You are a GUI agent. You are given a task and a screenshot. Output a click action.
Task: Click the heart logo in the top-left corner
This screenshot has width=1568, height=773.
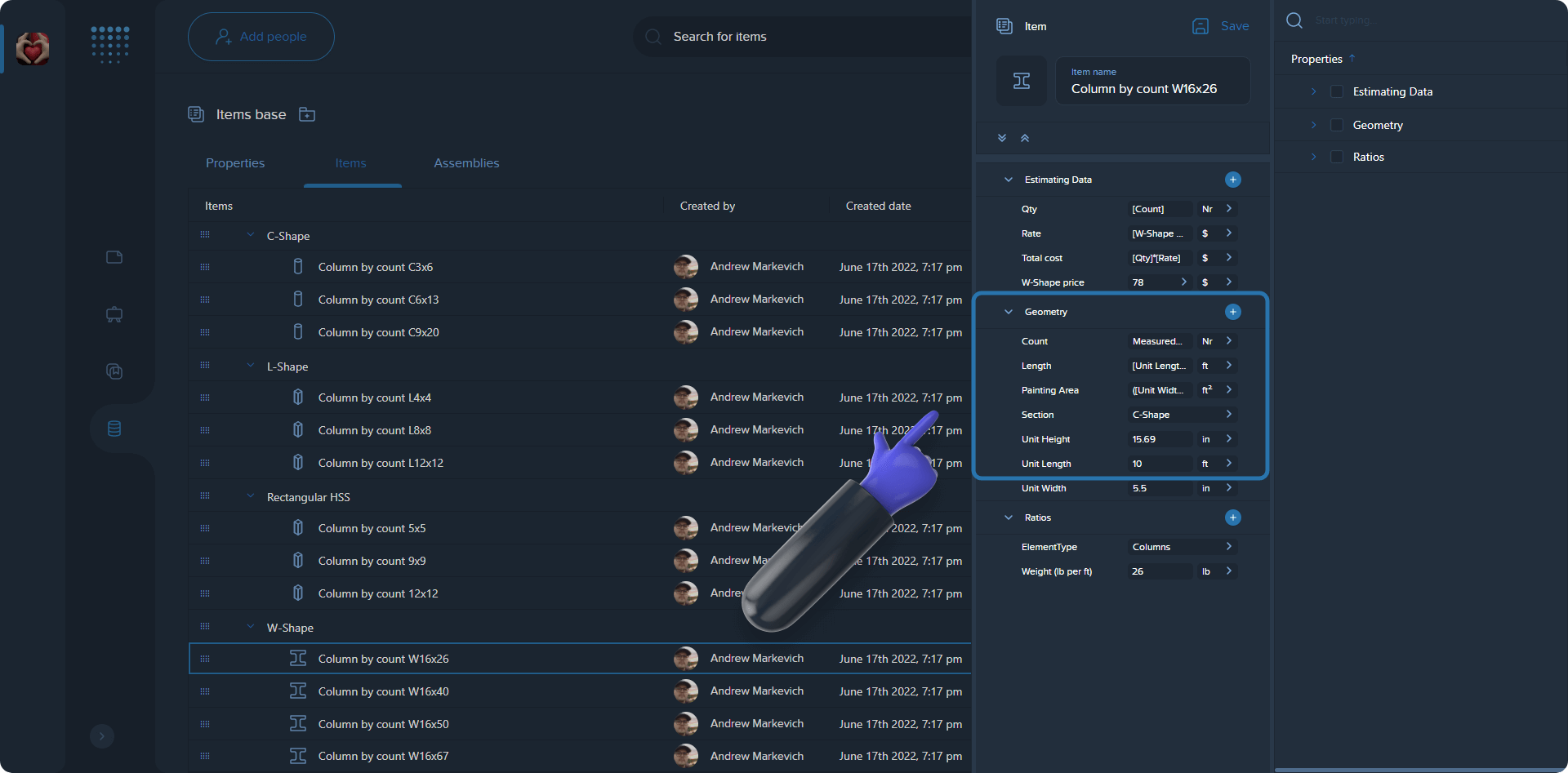point(32,48)
